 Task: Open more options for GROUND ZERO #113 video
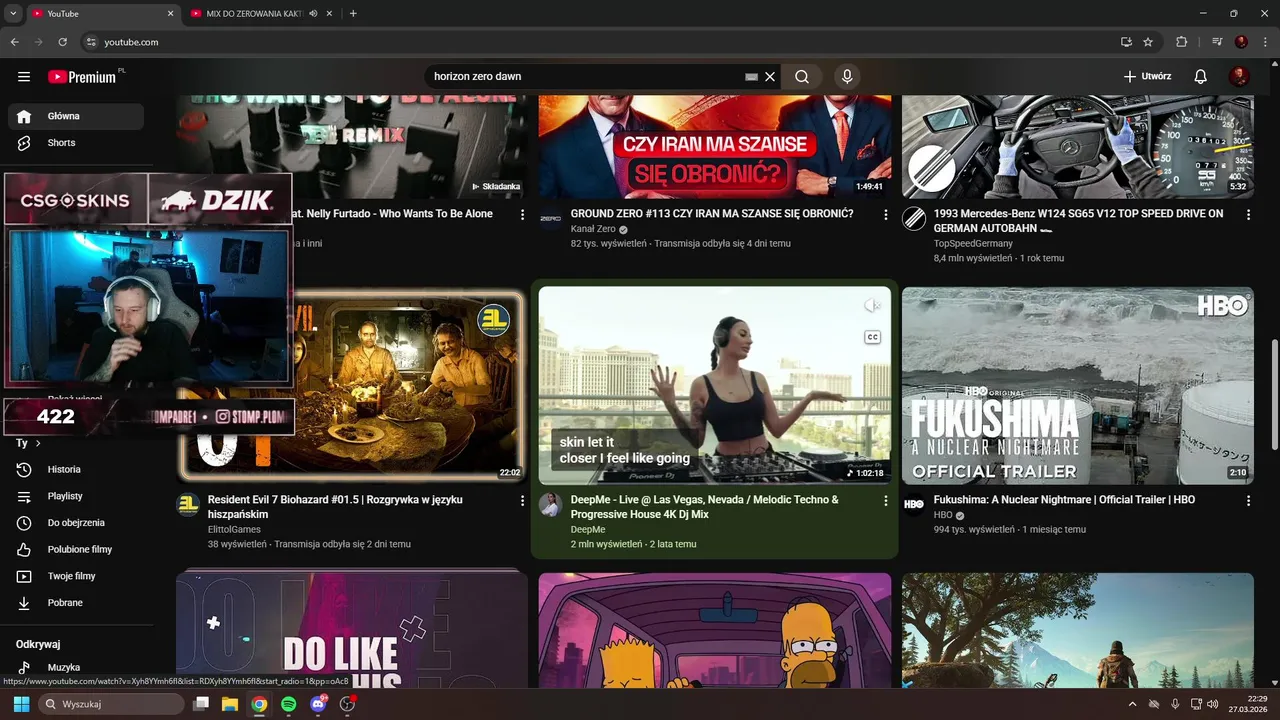point(885,214)
